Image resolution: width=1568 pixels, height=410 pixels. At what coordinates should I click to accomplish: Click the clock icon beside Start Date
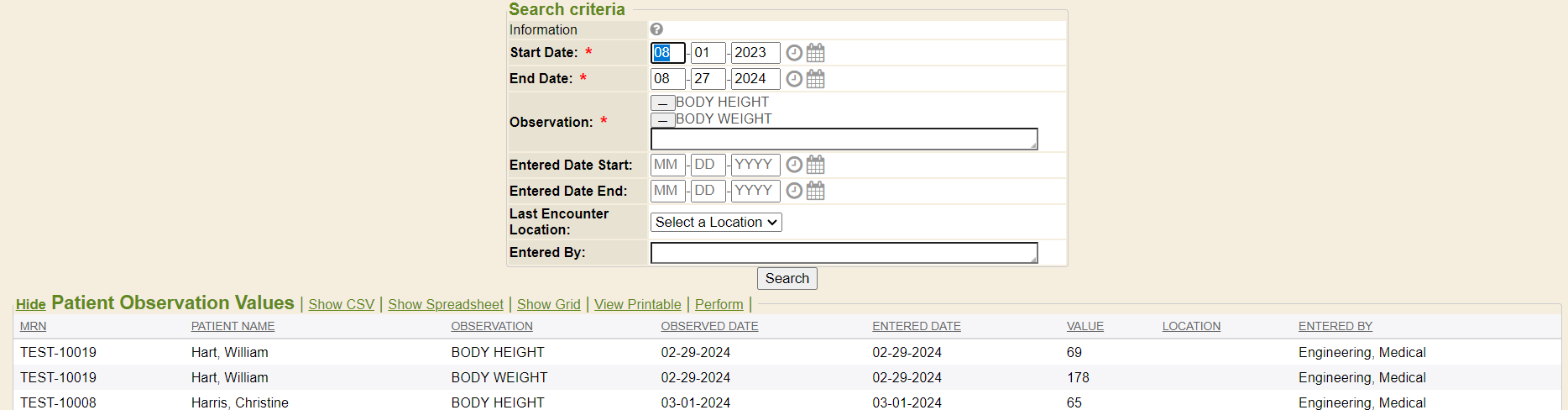[794, 53]
